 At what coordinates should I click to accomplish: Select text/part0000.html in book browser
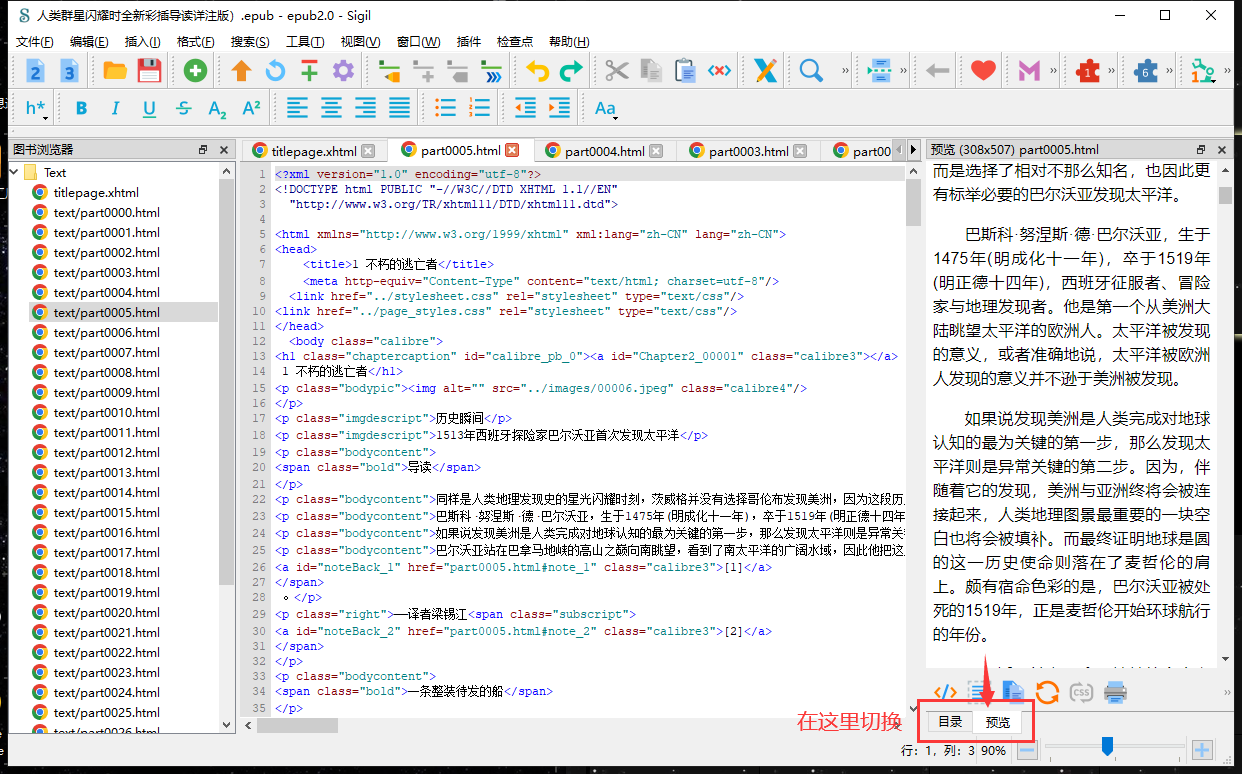[x=106, y=212]
